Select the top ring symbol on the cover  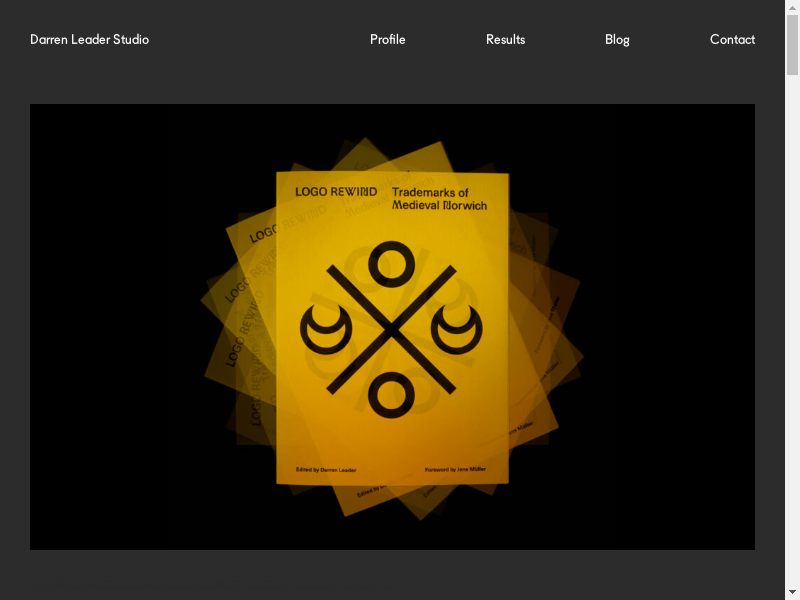(x=391, y=267)
